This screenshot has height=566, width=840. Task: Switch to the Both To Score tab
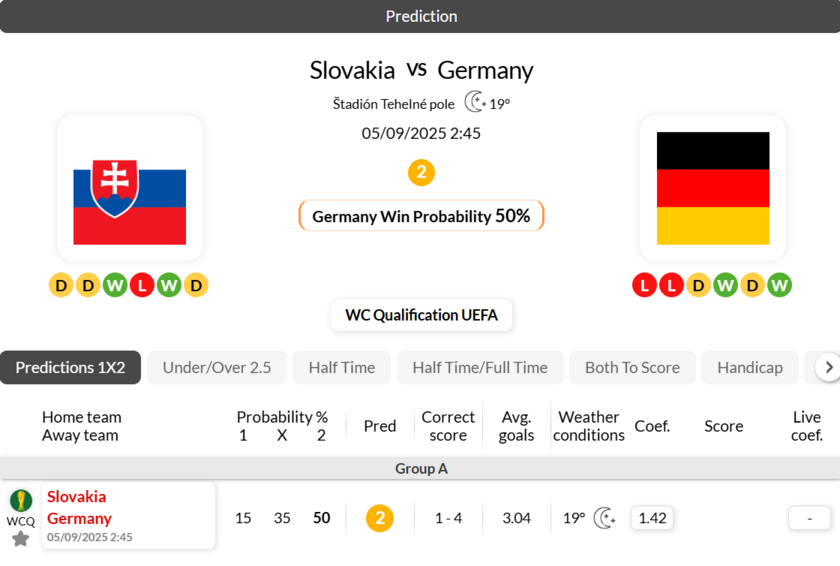[x=632, y=367]
